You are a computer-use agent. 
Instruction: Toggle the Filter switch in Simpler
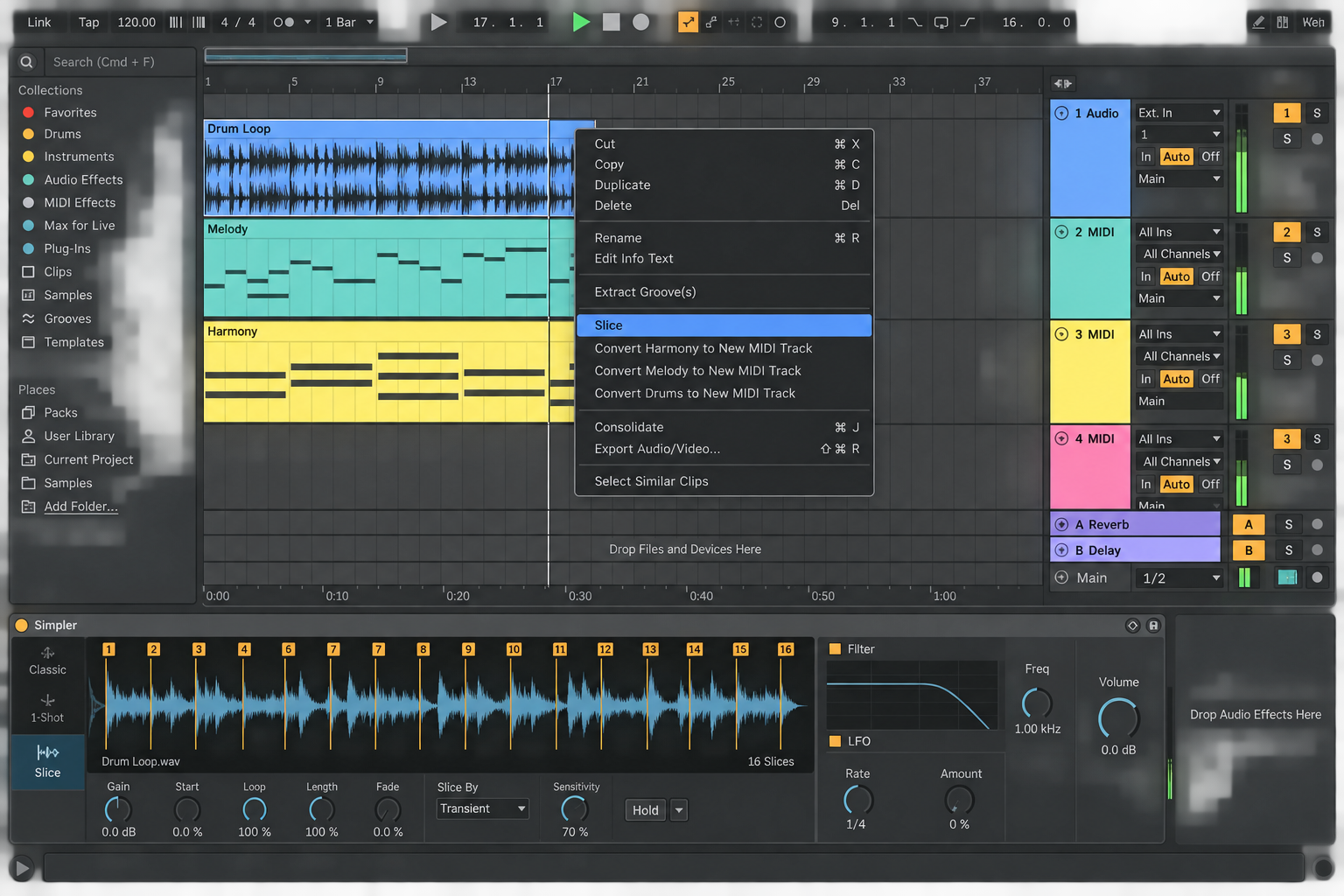point(835,649)
